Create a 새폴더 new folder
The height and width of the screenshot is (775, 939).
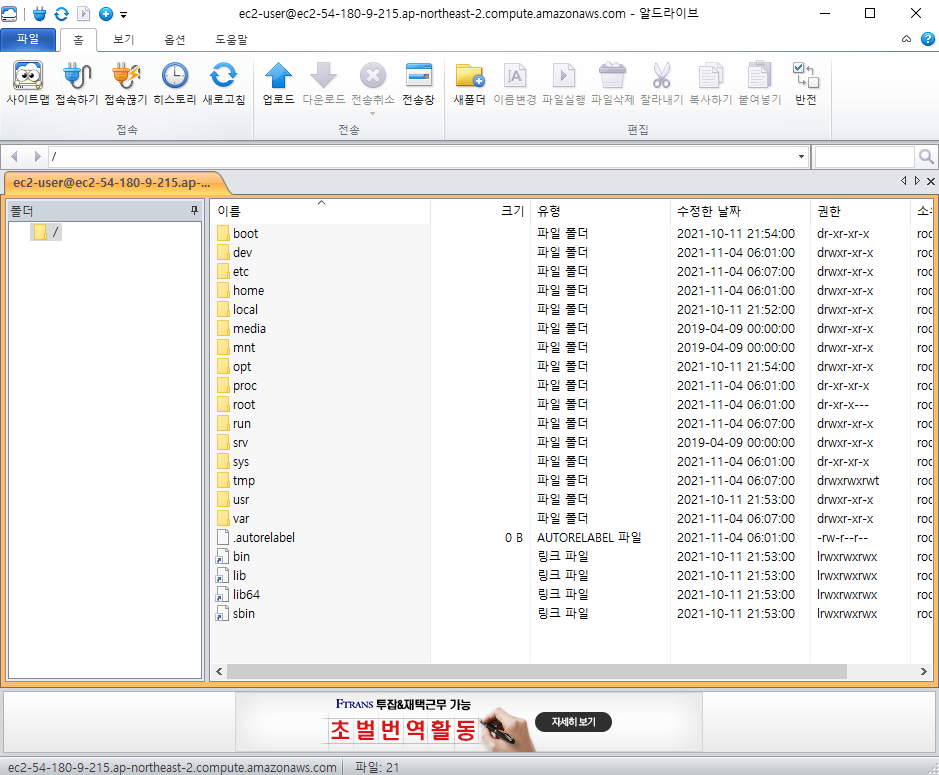(x=470, y=83)
